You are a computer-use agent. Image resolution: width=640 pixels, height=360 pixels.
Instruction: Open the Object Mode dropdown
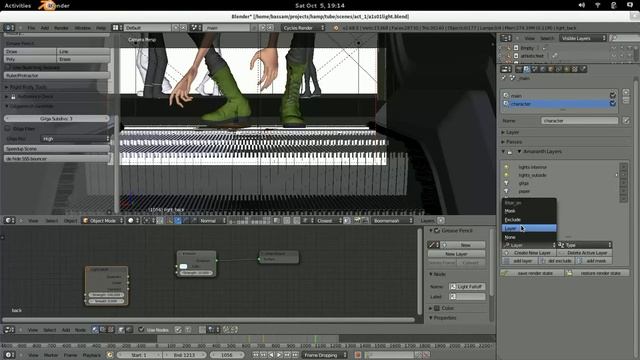click(x=103, y=220)
